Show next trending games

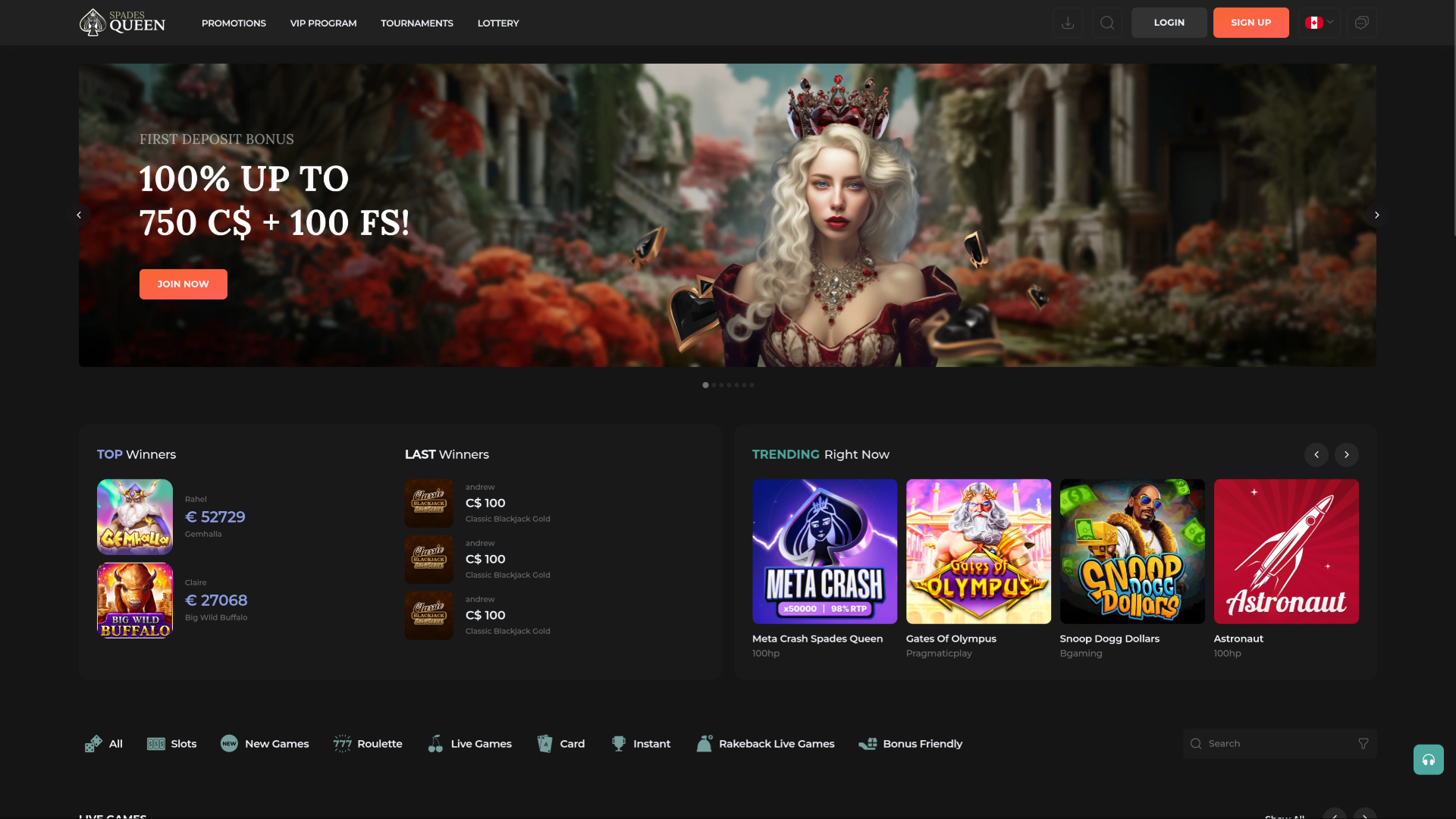1346,454
